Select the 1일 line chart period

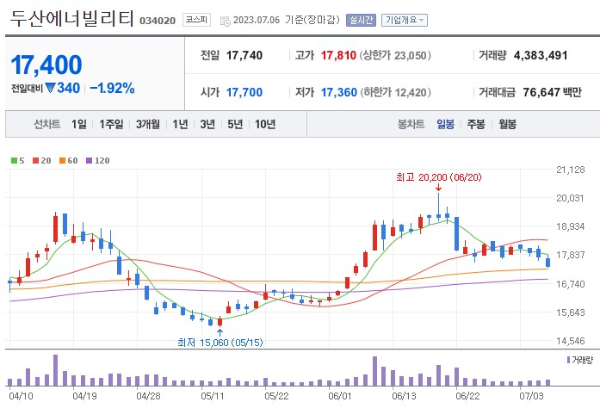(79, 124)
